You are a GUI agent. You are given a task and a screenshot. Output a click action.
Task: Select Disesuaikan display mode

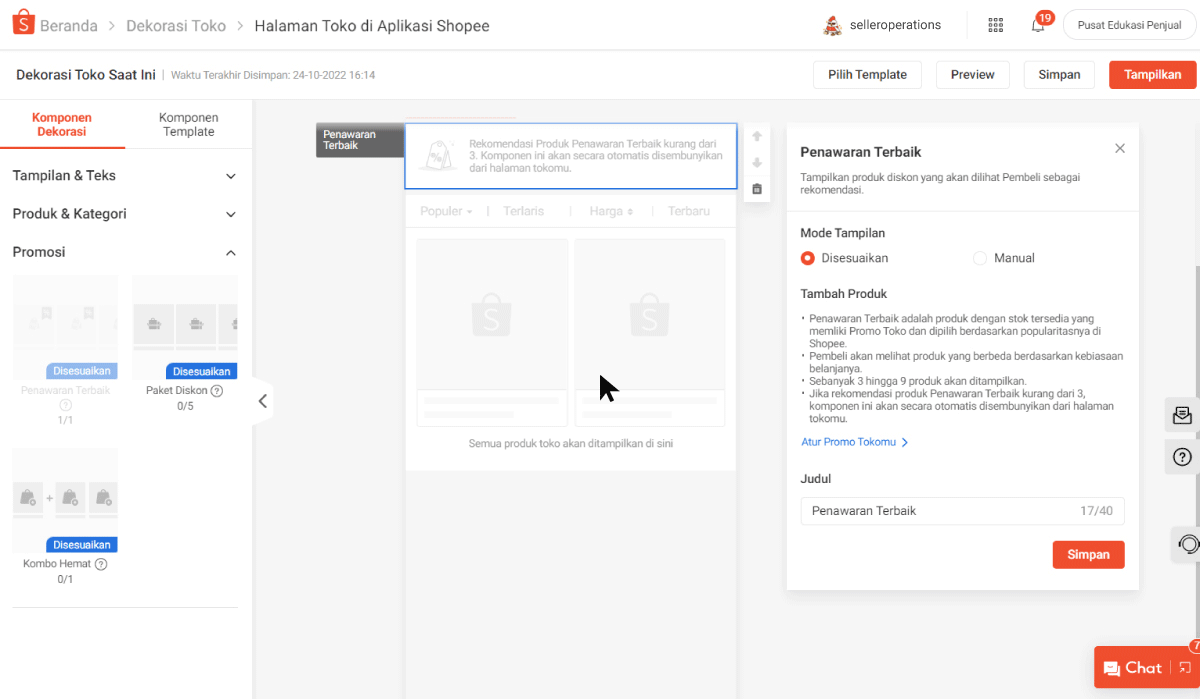(808, 258)
